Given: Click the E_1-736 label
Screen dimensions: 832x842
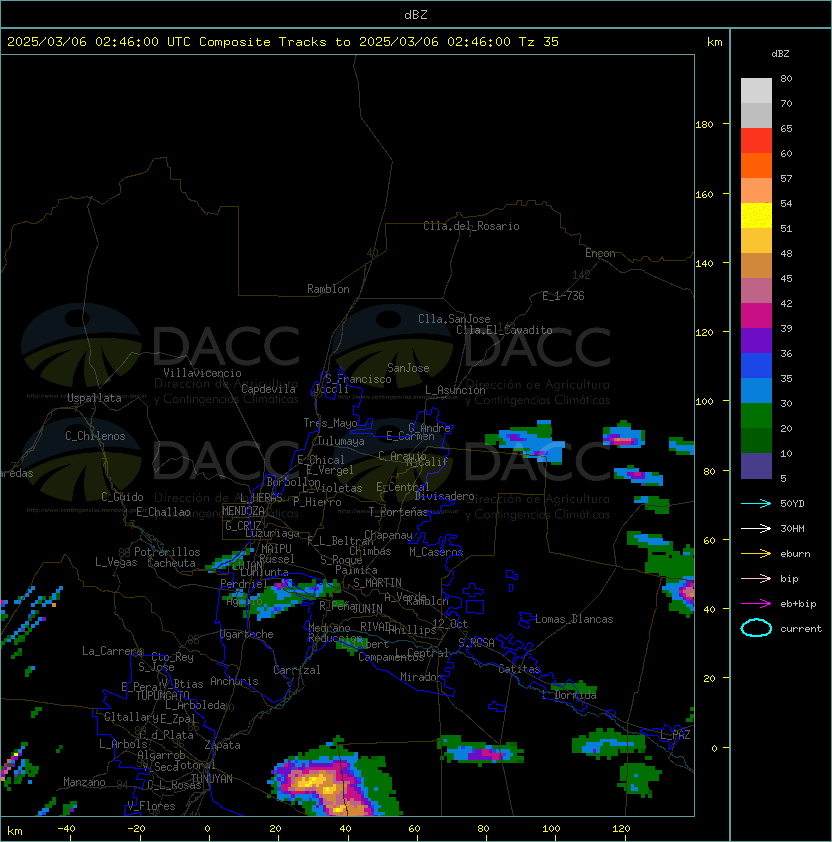Looking at the screenshot, I should [x=563, y=296].
